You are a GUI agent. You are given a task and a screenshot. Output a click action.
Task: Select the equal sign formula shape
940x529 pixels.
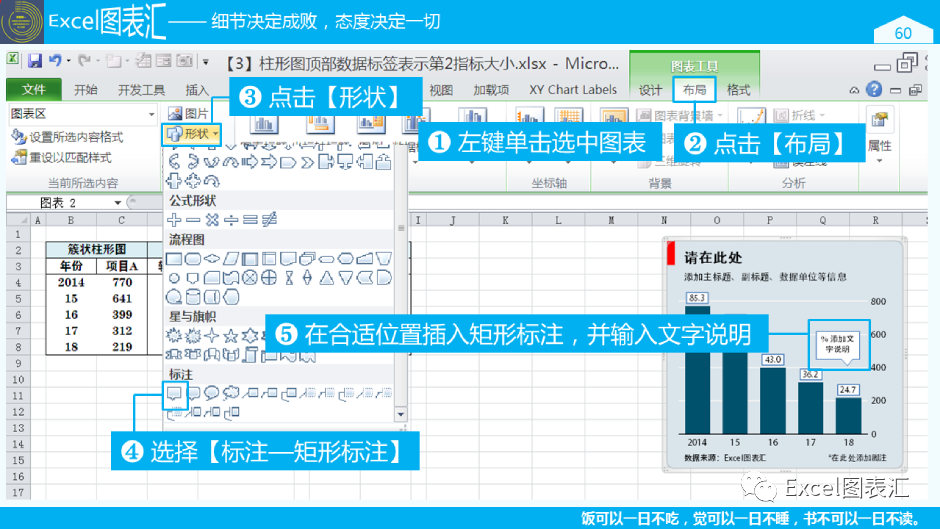pos(250,220)
